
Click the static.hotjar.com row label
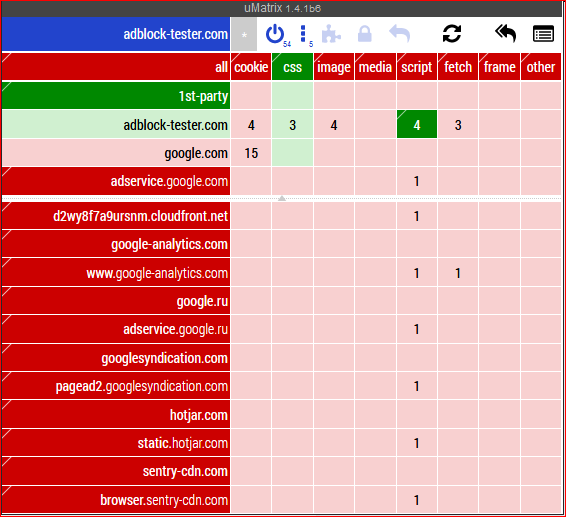(116, 443)
